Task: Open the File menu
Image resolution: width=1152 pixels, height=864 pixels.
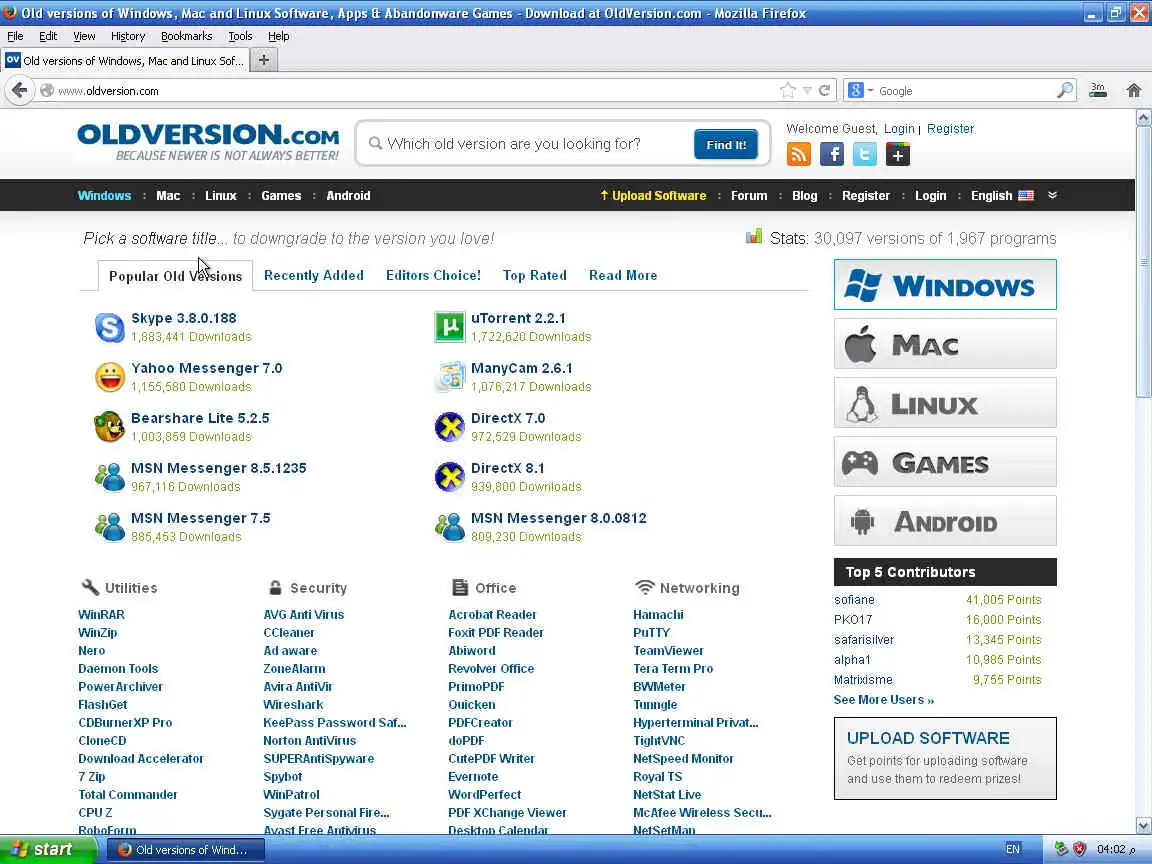Action: [x=15, y=36]
